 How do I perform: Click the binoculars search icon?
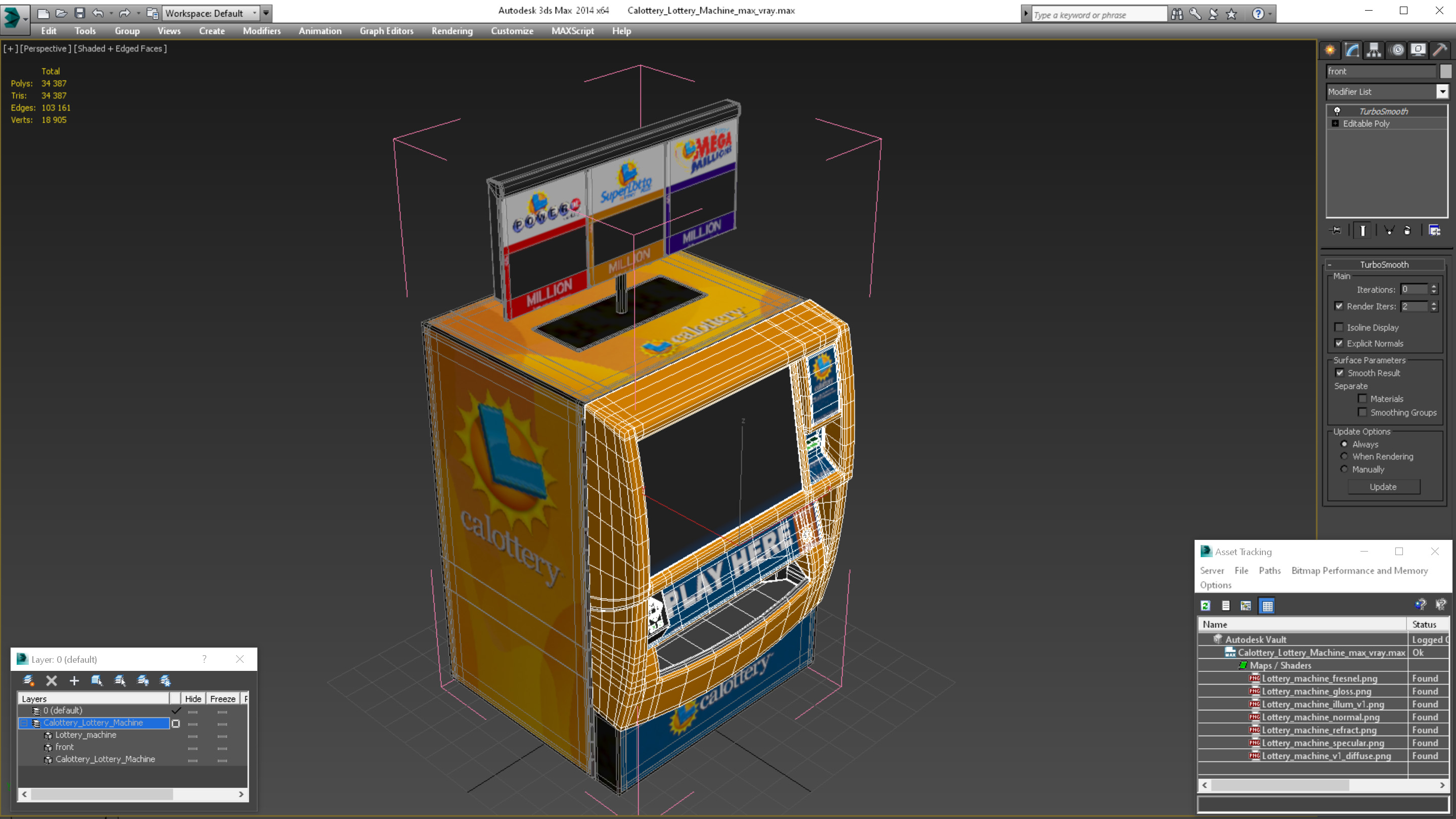tap(1177, 14)
